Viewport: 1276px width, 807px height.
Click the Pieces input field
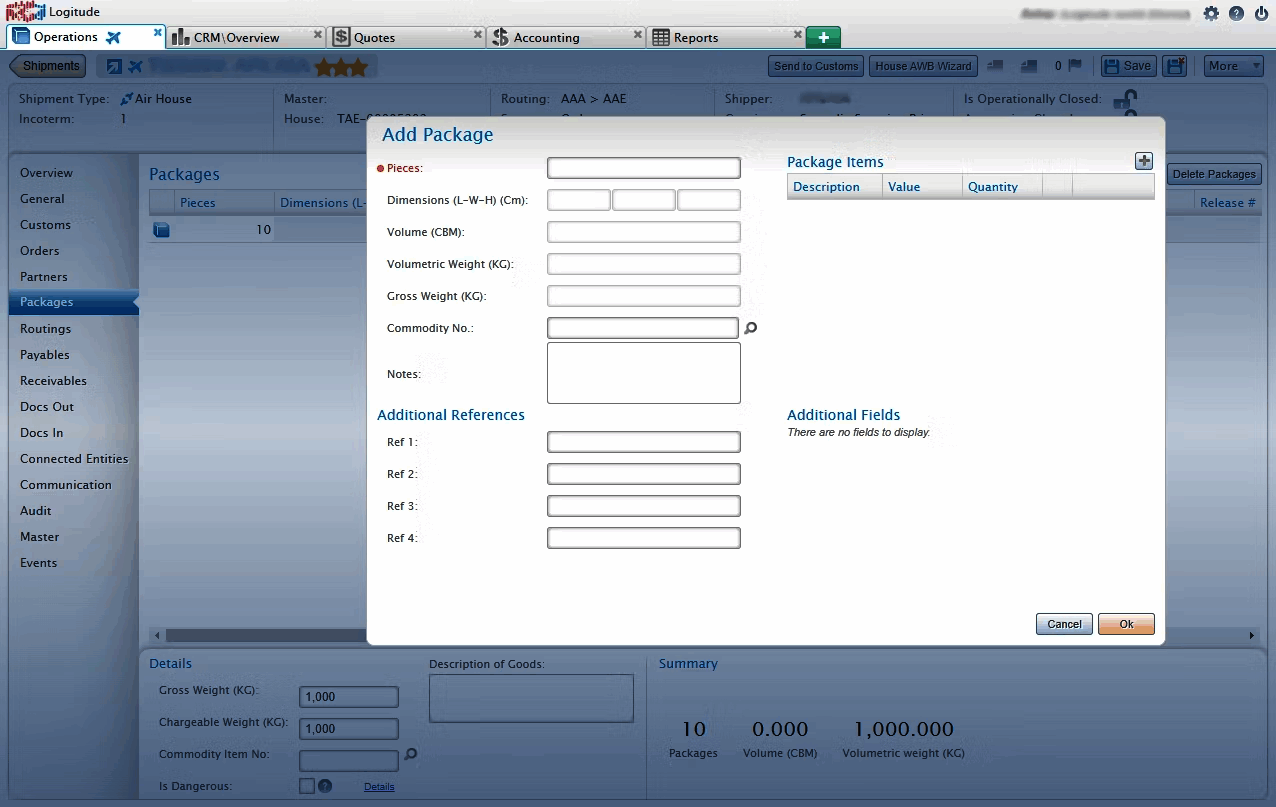[643, 168]
